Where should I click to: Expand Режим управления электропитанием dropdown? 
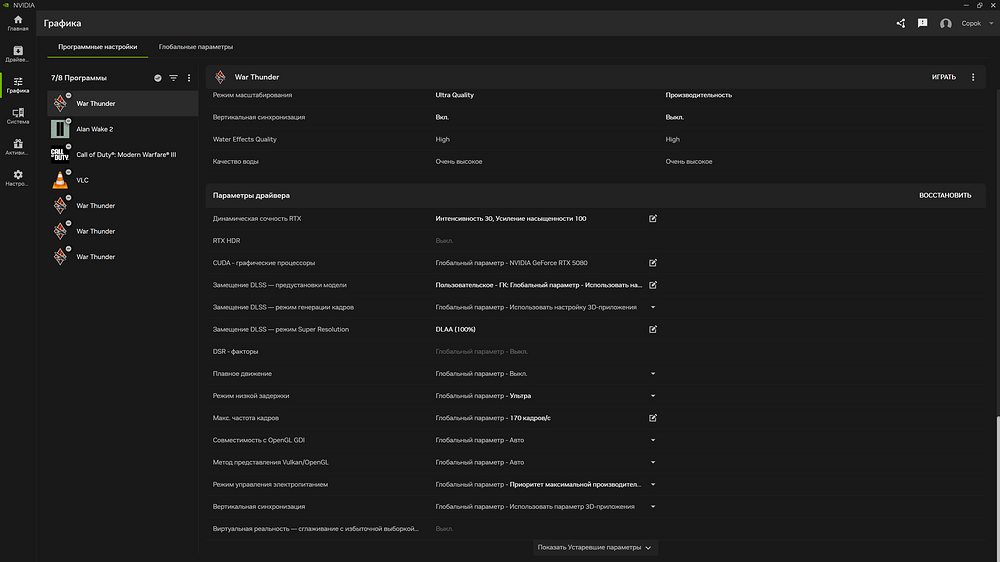click(652, 485)
